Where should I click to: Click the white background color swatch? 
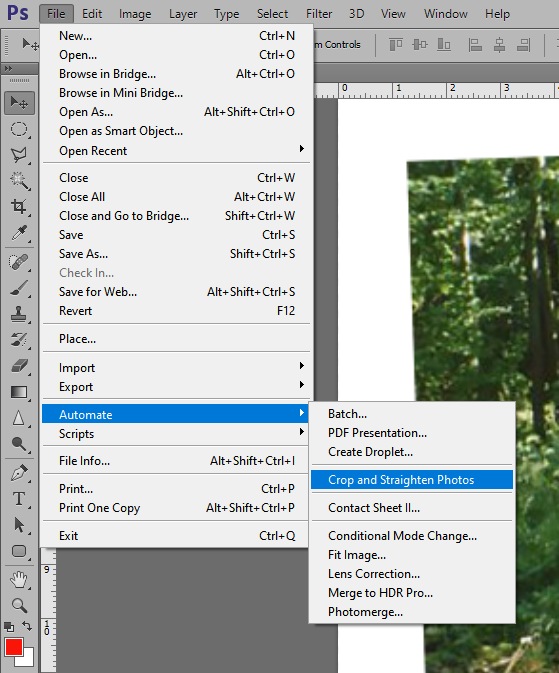pos(28,660)
